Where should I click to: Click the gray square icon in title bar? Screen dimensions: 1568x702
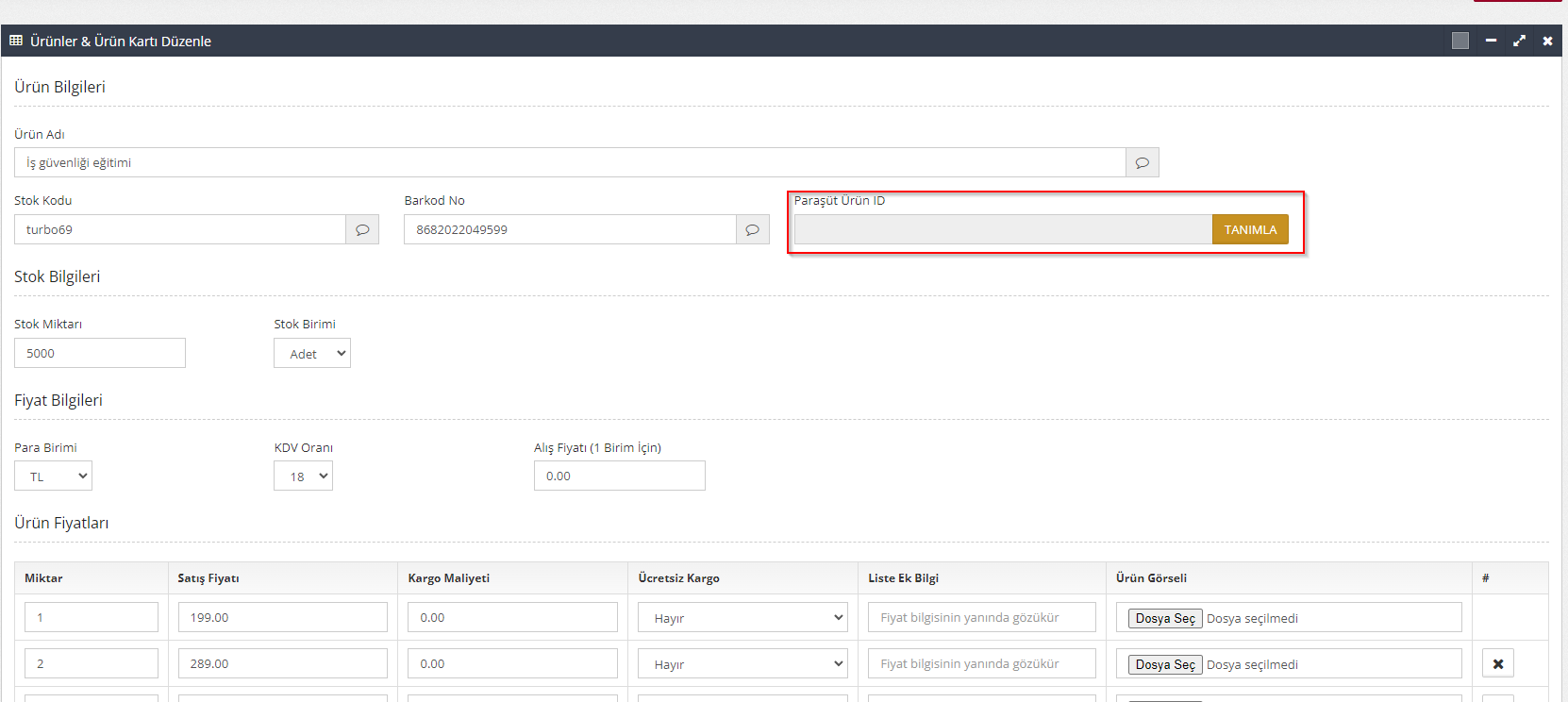1460,41
